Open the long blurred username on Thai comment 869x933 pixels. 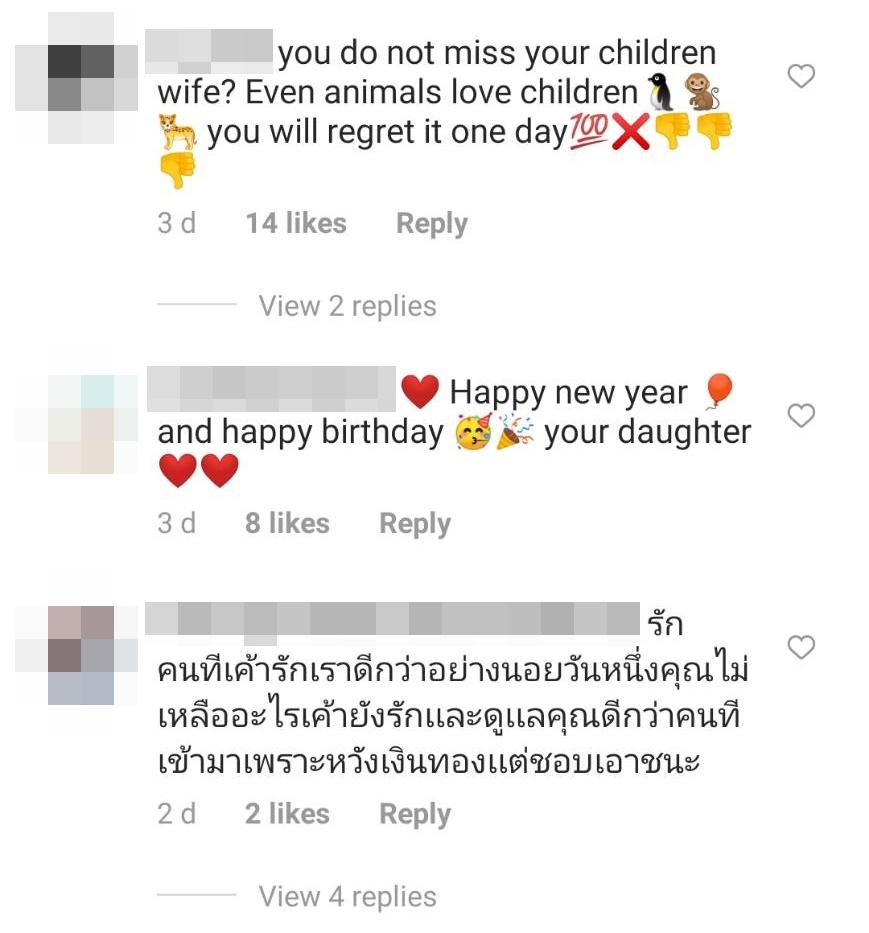point(392,619)
